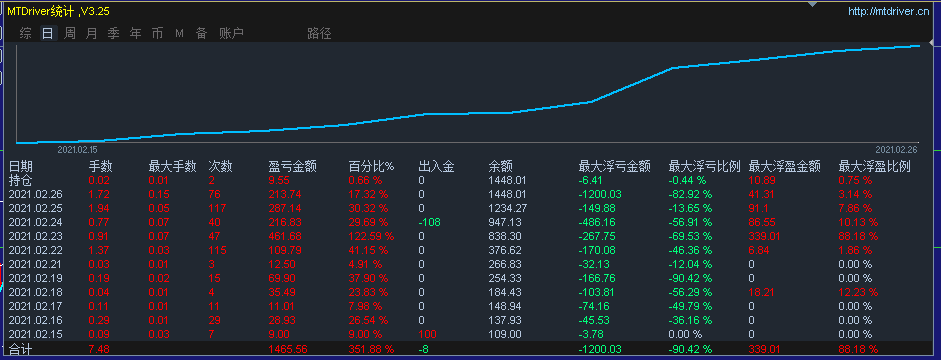Click the deposit value -108

click(x=429, y=222)
